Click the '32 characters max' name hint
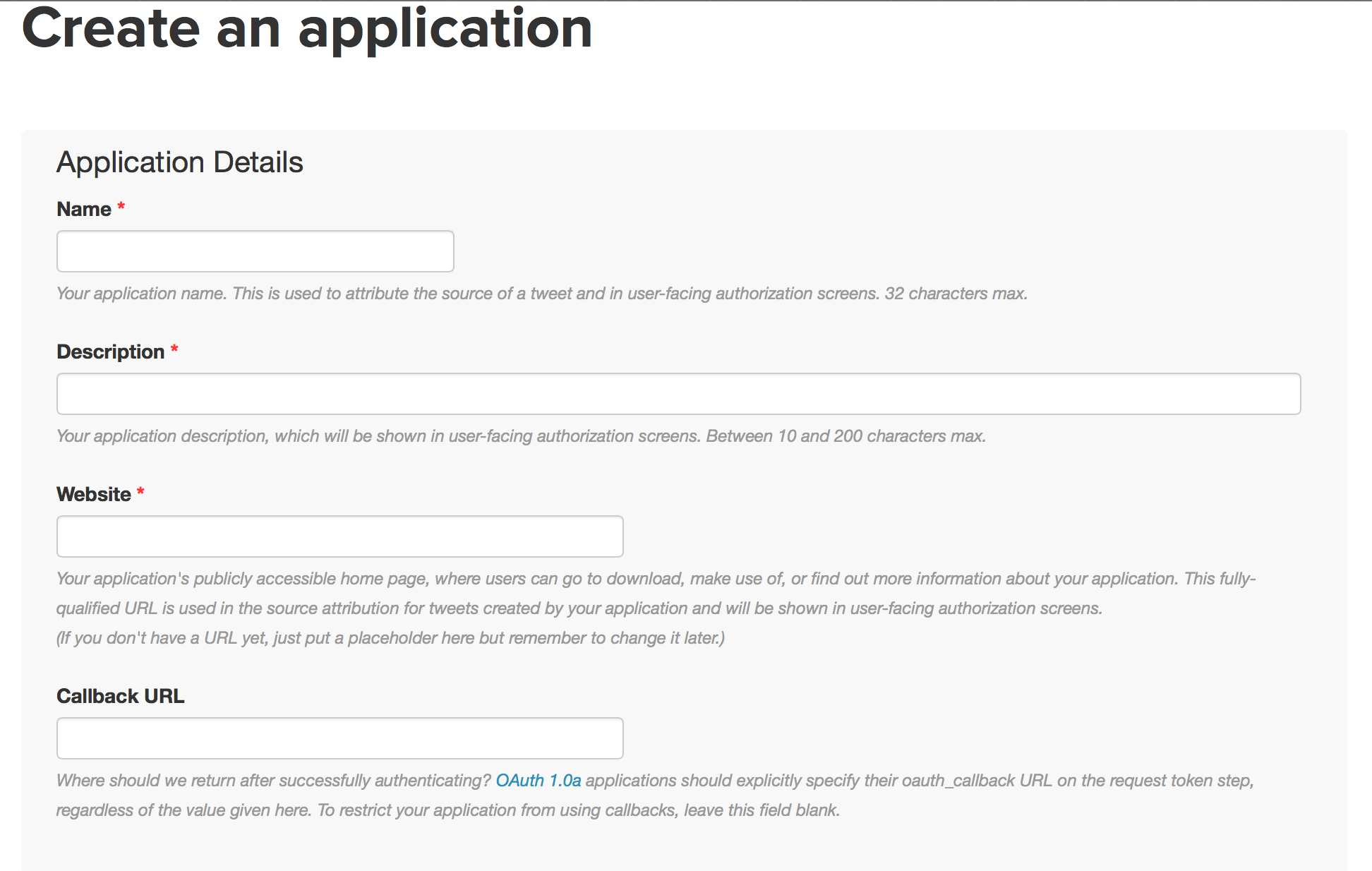This screenshot has width=1372, height=871. tap(956, 294)
